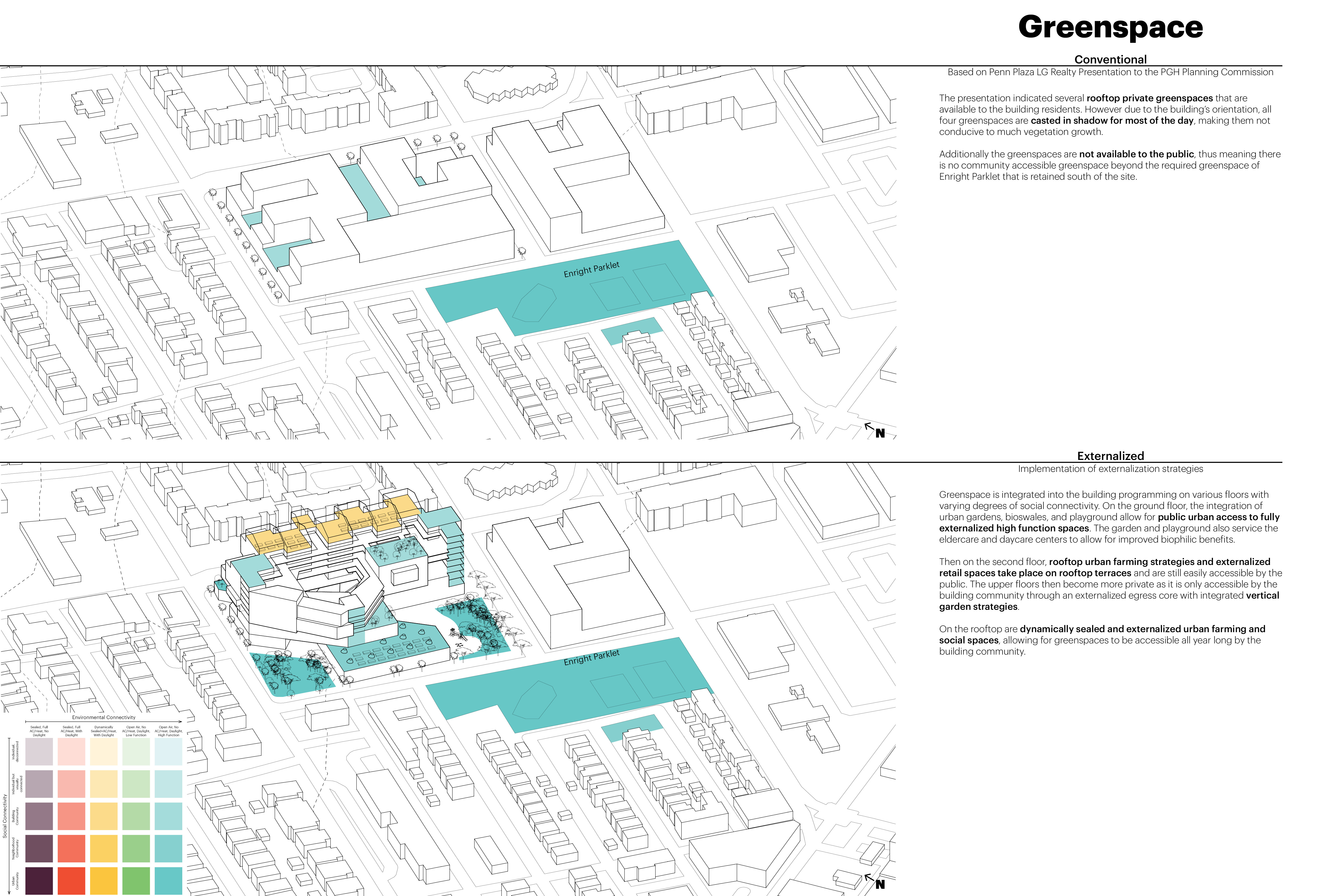
Task: Click the Environmental Connectivity axis arrowhead
Action: [x=181, y=721]
